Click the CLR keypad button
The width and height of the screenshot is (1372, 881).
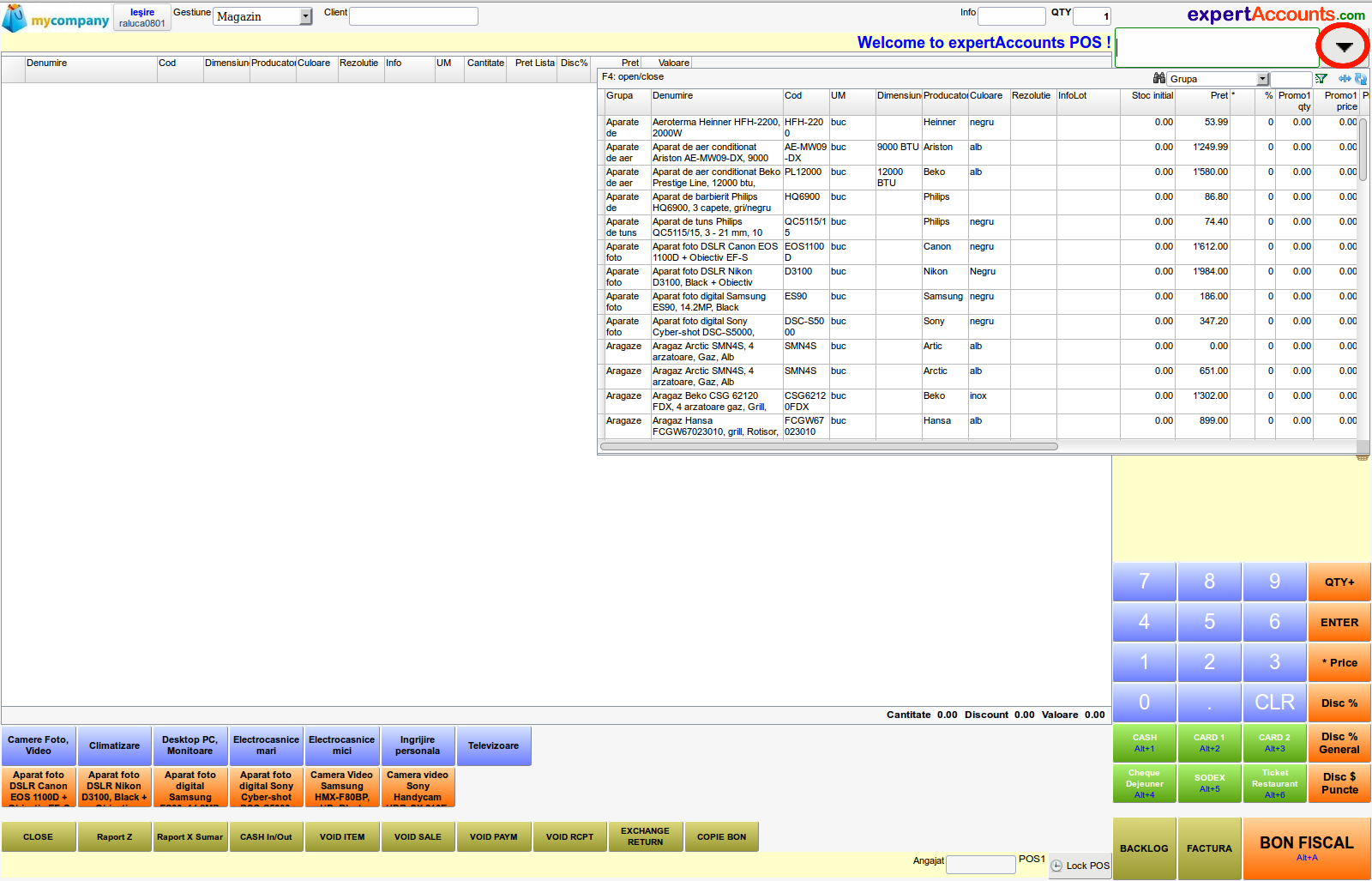pyautogui.click(x=1274, y=703)
